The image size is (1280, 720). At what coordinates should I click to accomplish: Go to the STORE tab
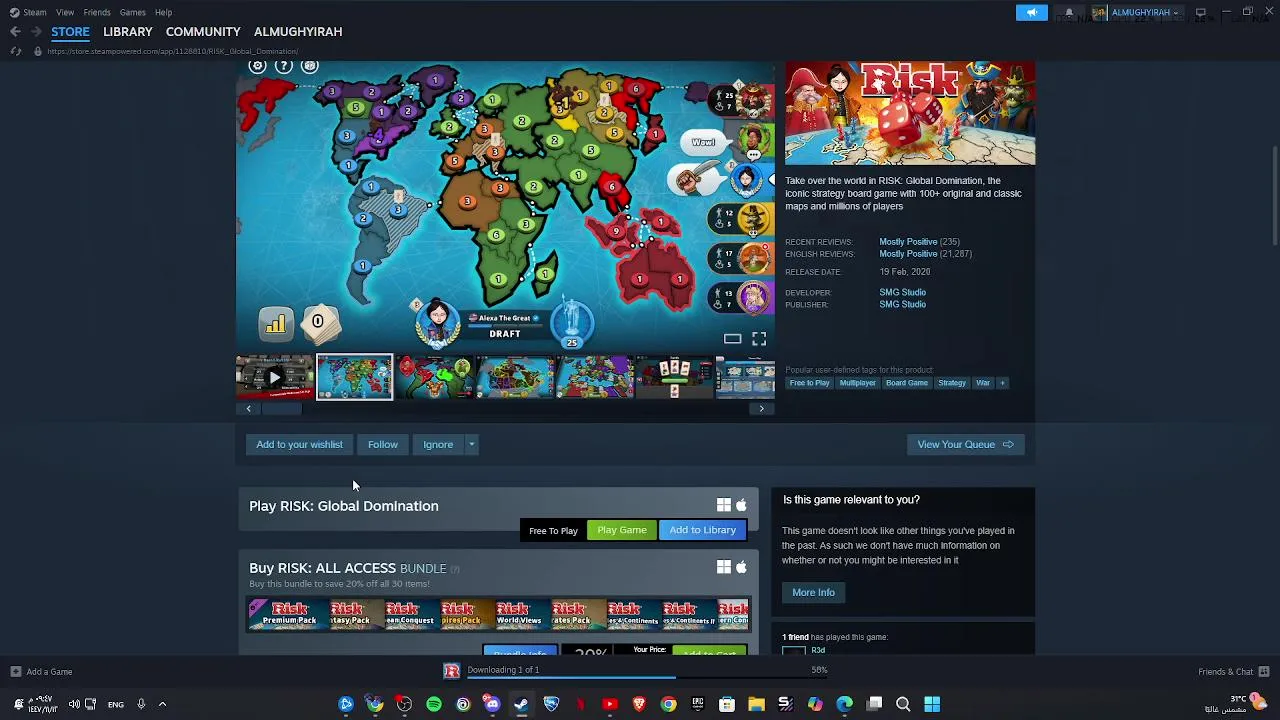(70, 32)
